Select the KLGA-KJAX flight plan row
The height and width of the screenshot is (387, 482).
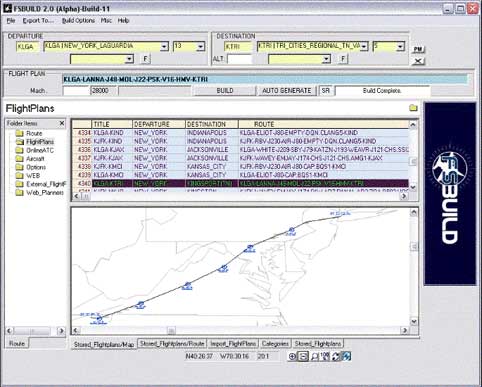tap(240, 150)
